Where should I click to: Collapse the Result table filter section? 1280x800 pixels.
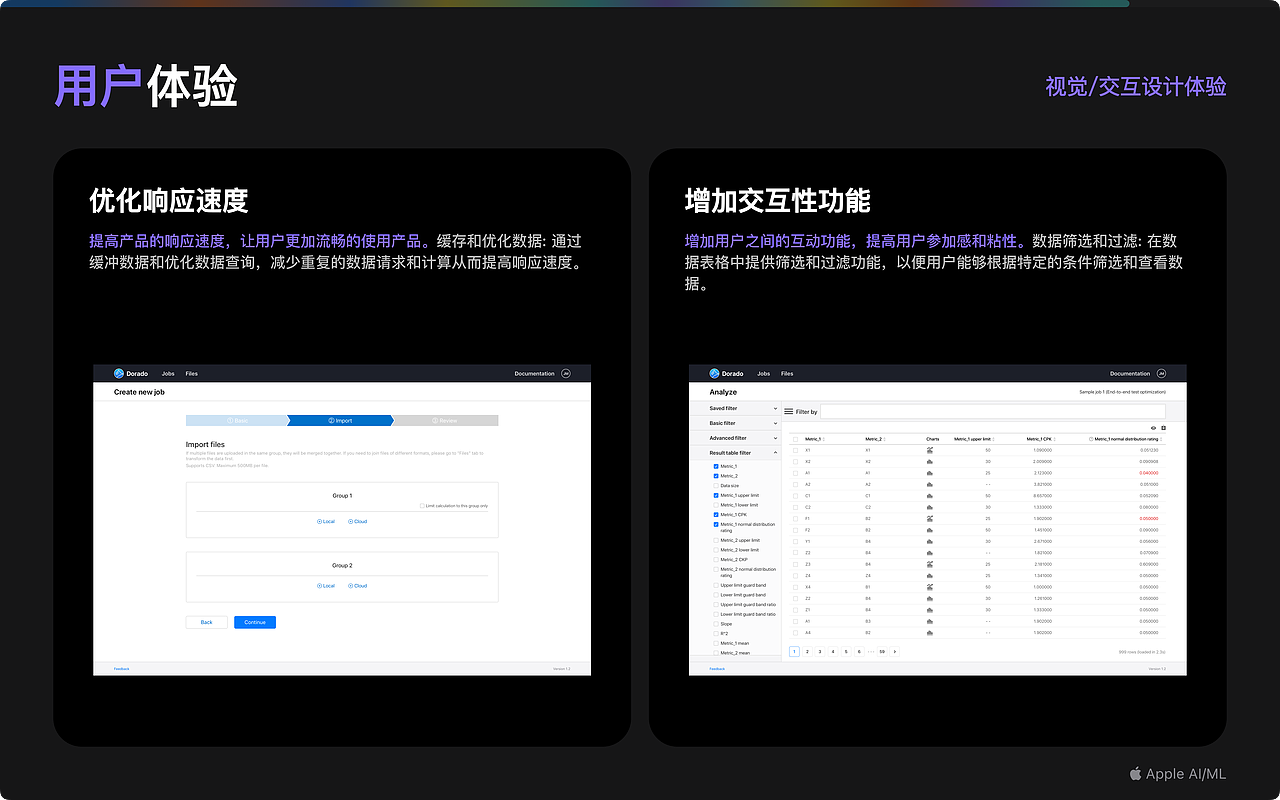735,453
